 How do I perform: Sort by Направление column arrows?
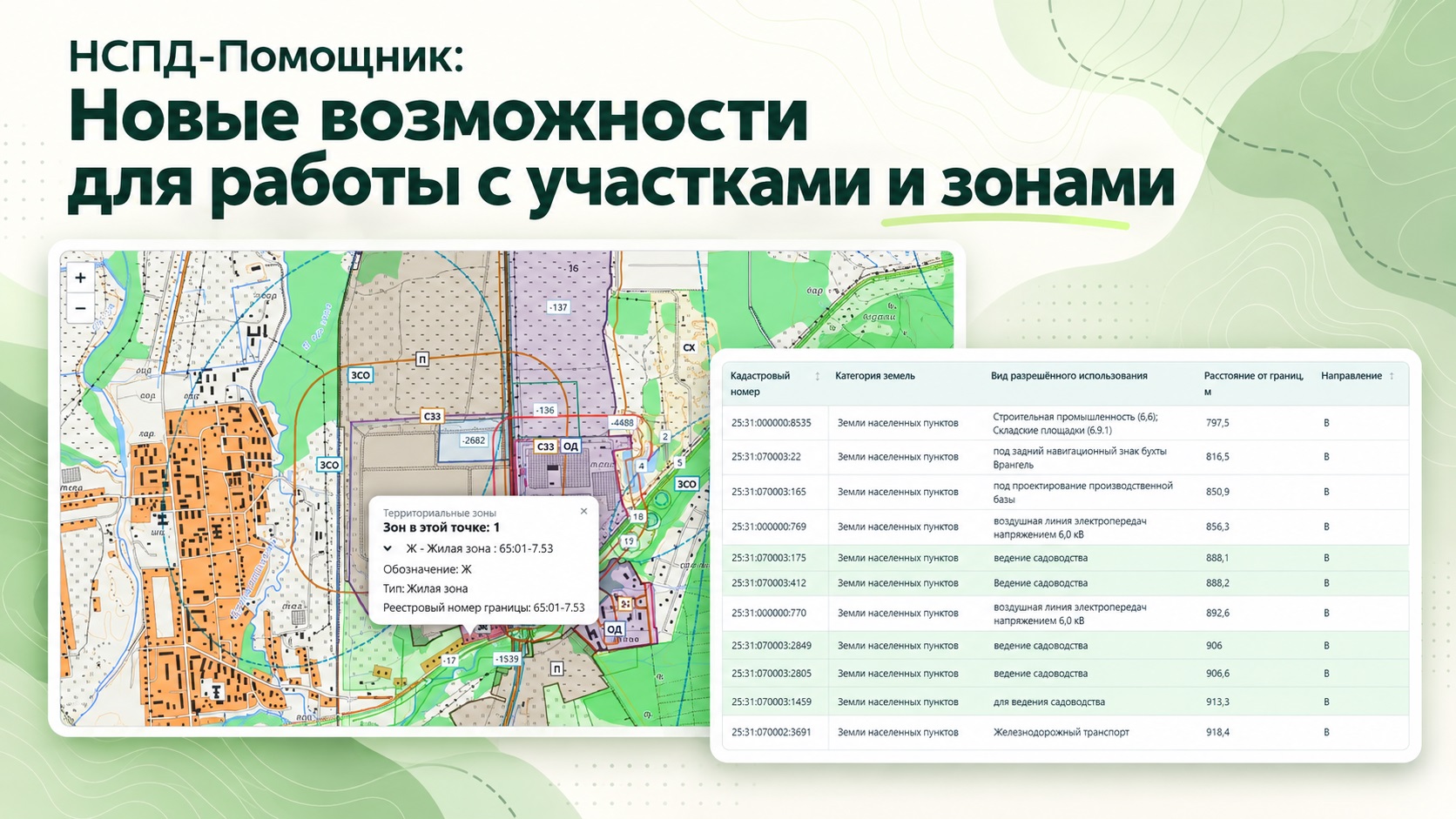(1392, 376)
